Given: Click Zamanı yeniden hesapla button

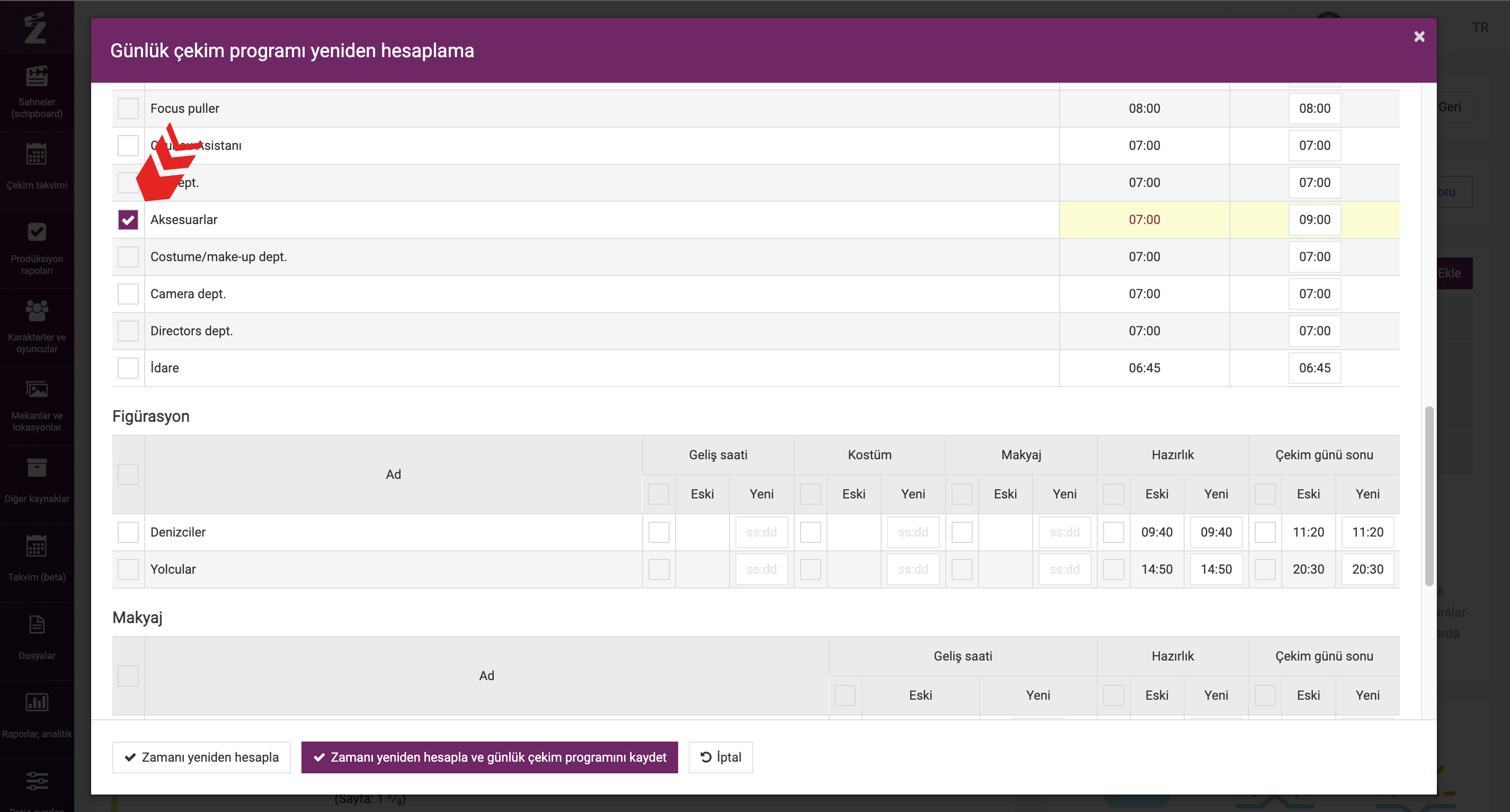Looking at the screenshot, I should pos(201,757).
